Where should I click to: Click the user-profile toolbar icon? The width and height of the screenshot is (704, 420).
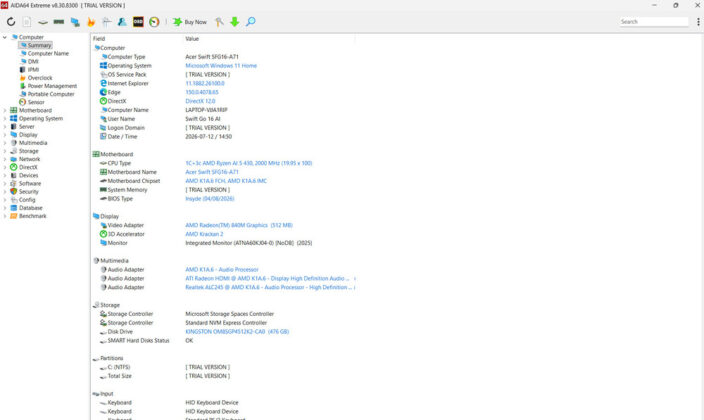click(122, 22)
